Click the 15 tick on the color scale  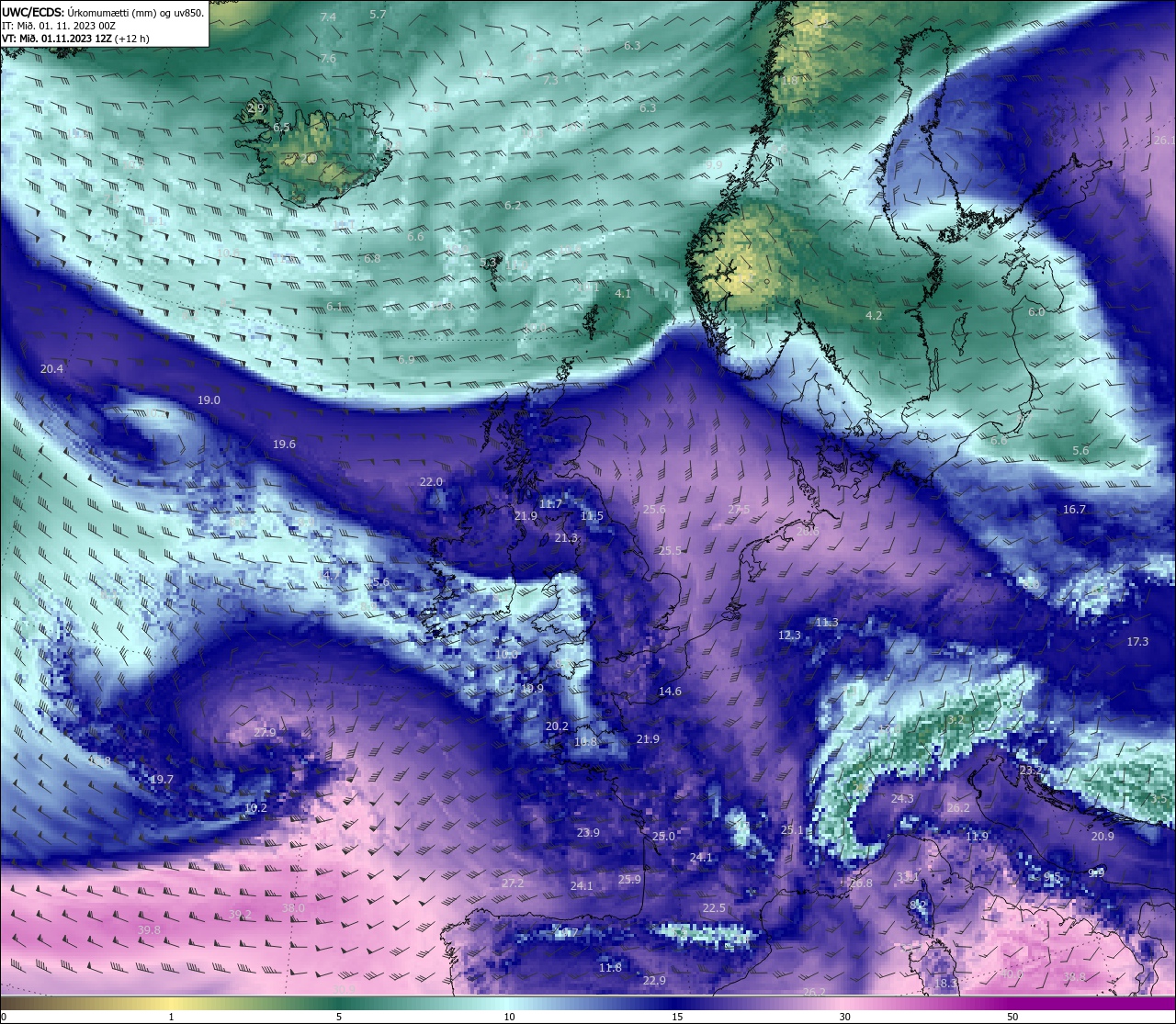676,1017
